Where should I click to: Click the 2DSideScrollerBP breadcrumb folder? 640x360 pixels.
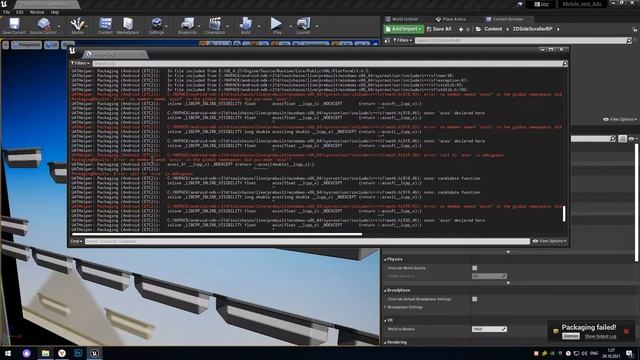point(532,29)
